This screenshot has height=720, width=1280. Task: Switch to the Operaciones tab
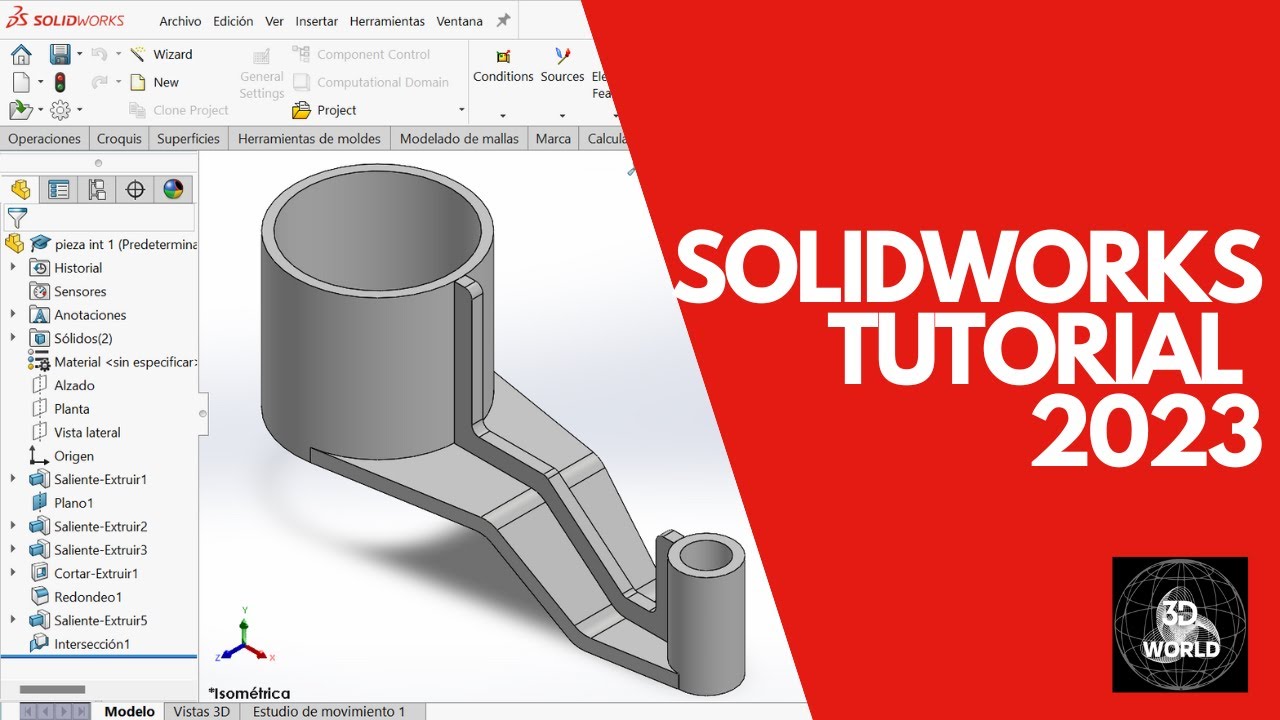(x=44, y=139)
